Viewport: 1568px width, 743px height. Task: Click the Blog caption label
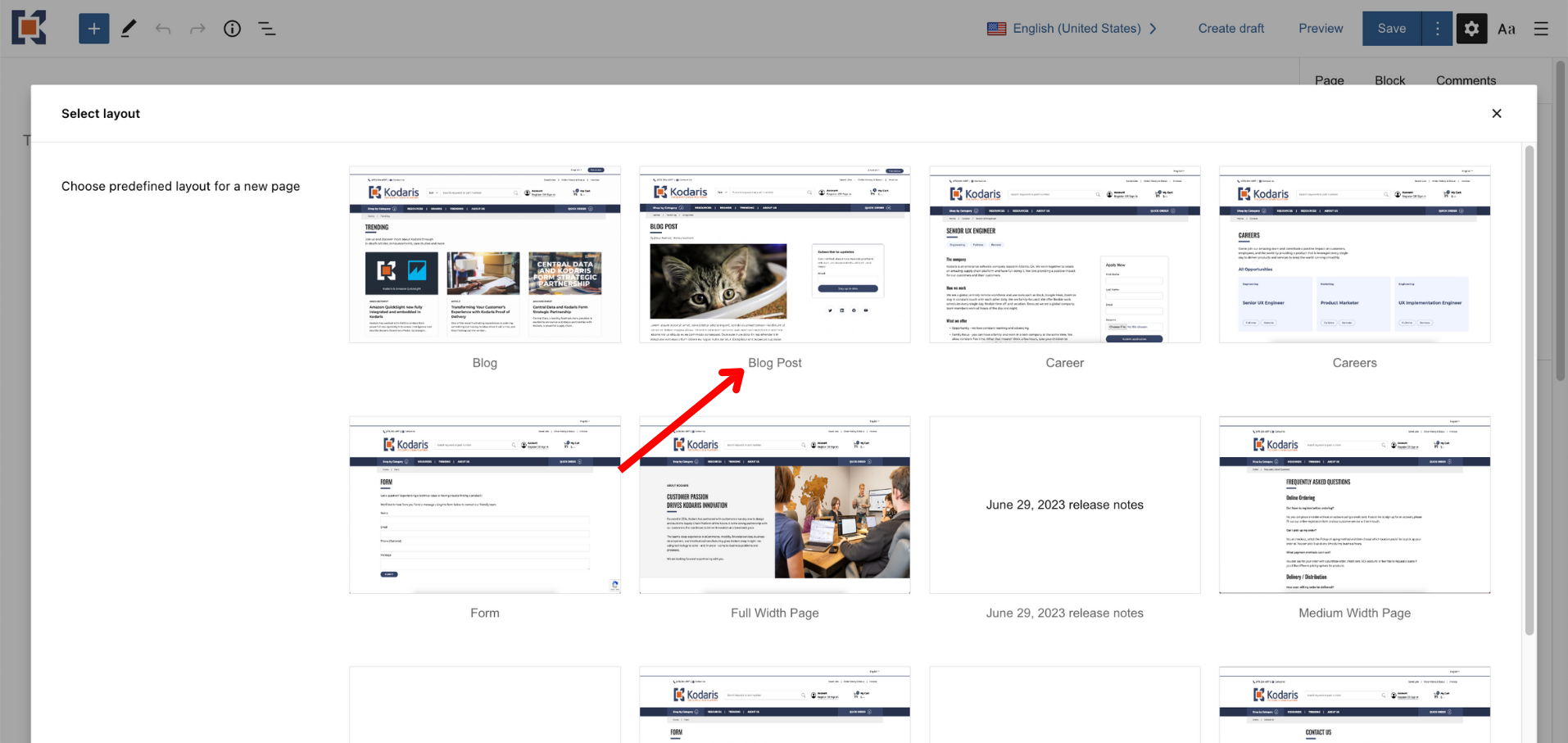coord(485,363)
